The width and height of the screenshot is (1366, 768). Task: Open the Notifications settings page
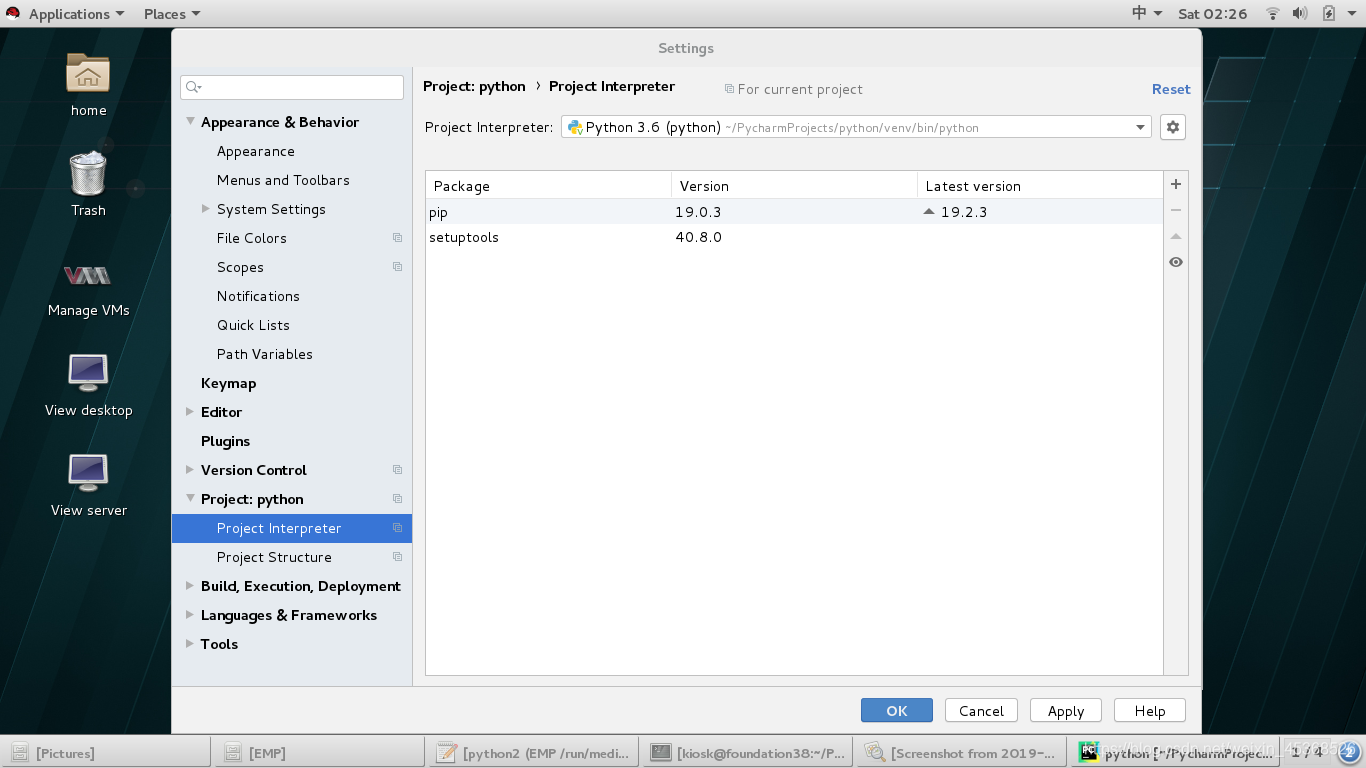258,296
